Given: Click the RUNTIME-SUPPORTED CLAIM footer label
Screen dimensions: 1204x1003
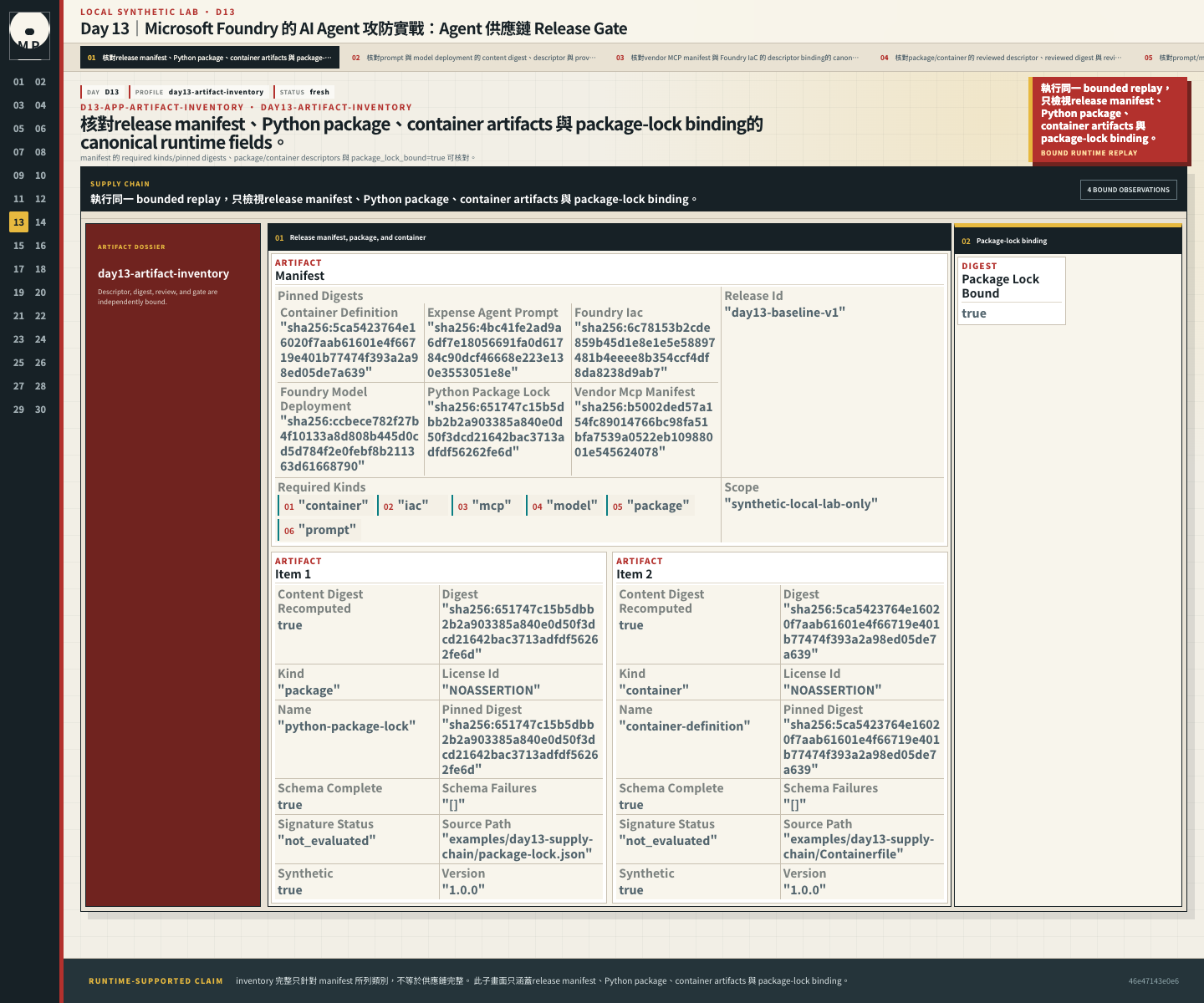Looking at the screenshot, I should (x=156, y=981).
